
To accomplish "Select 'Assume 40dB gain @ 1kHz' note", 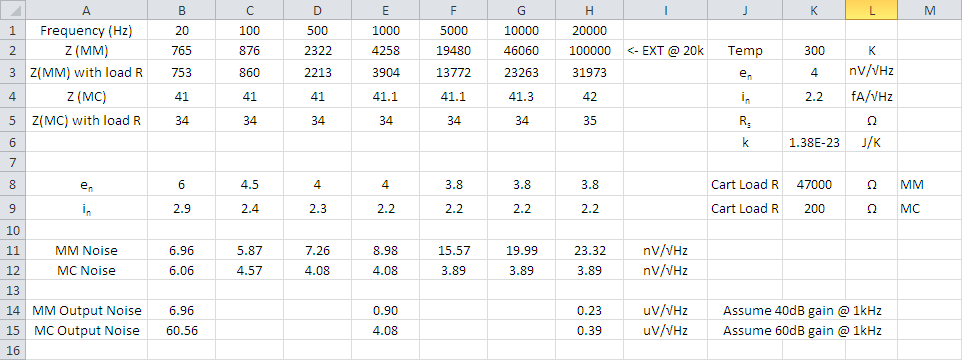I will pyautogui.click(x=802, y=311).
